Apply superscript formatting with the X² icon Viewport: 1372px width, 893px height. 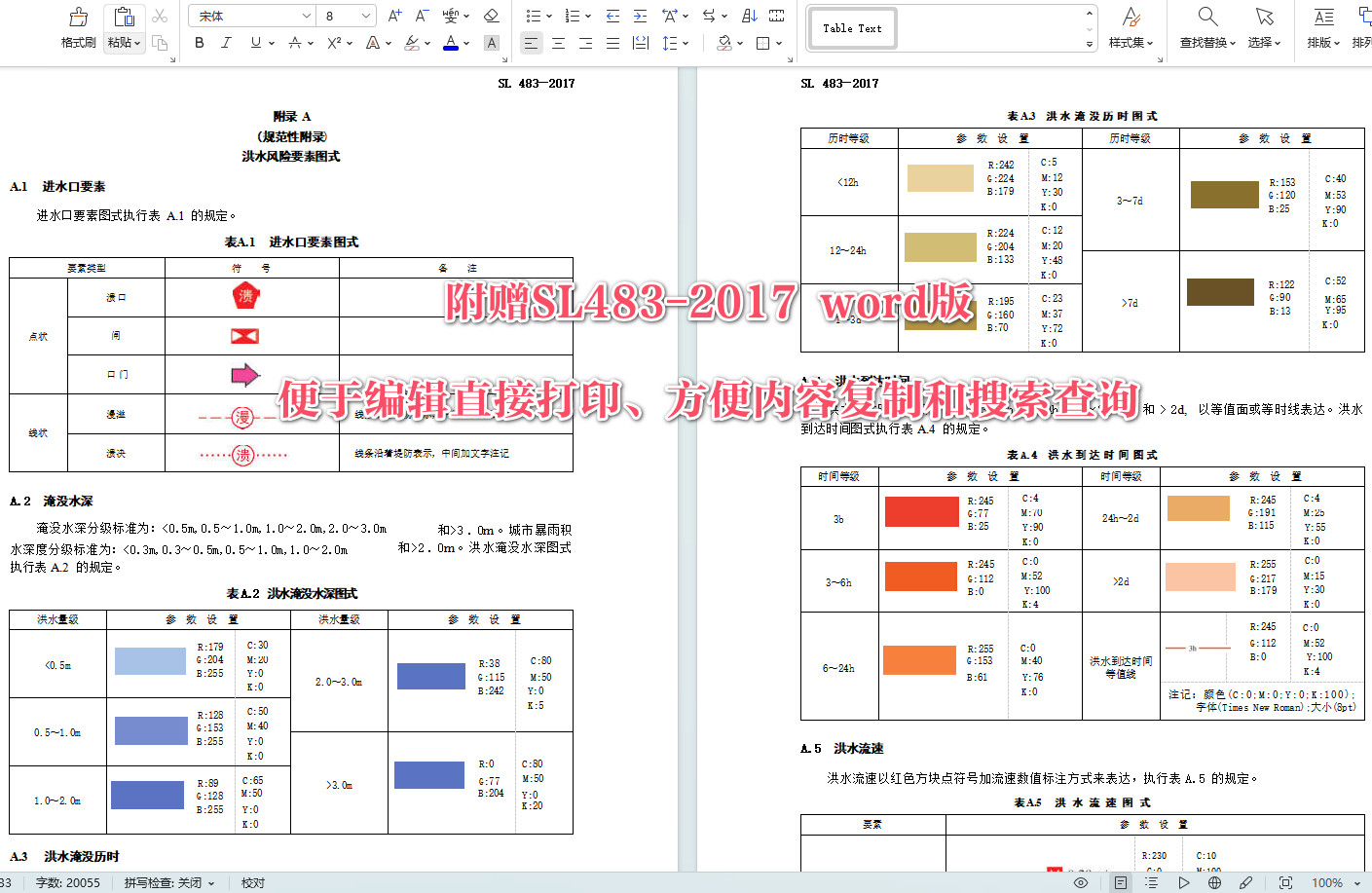point(336,42)
